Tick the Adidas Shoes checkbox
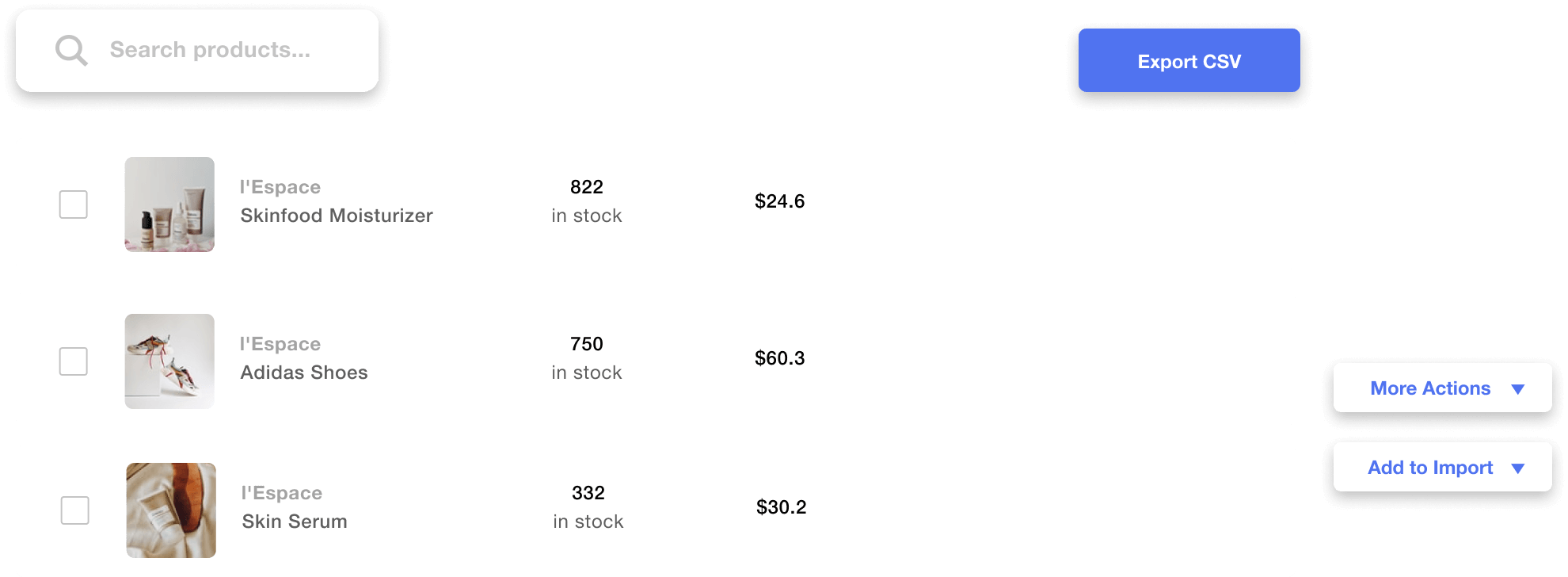 click(74, 361)
